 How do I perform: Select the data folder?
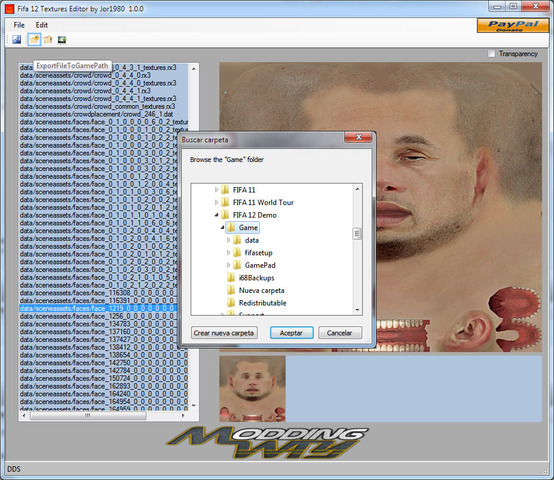(252, 240)
